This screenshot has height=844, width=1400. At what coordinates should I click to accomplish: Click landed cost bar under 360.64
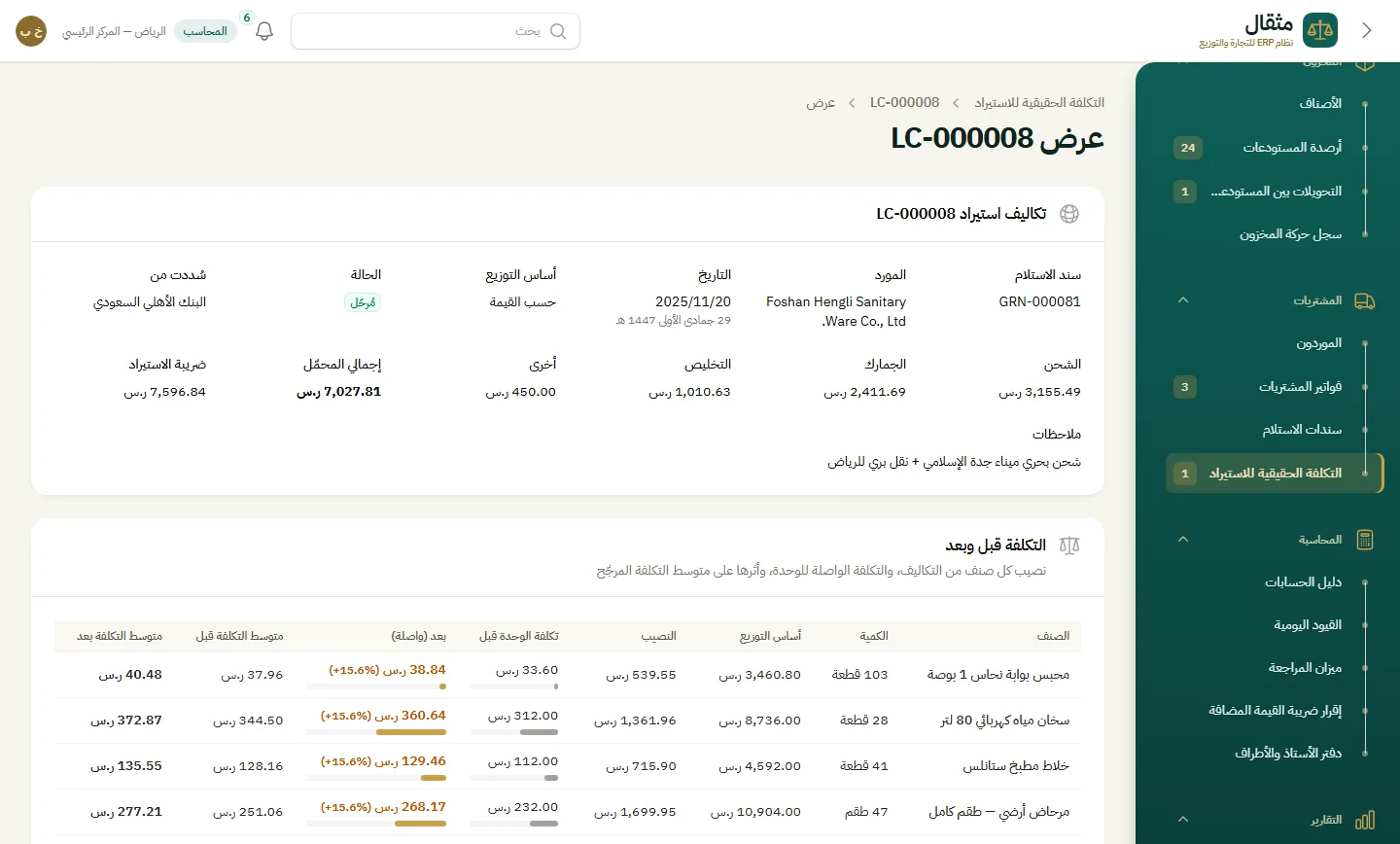click(376, 732)
